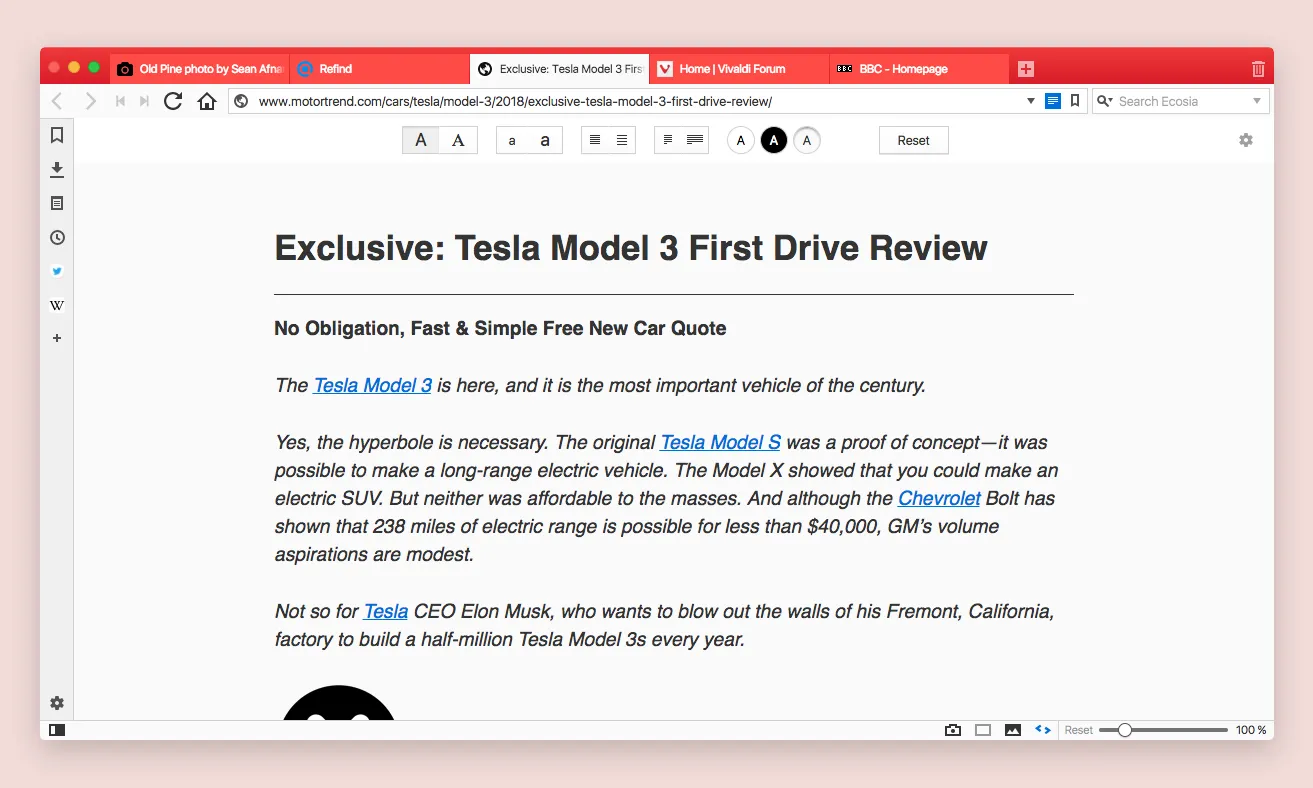Screen dimensions: 1313x788
Task: Switch to the Home | Vivaldi Forum tab
Action: coord(740,69)
